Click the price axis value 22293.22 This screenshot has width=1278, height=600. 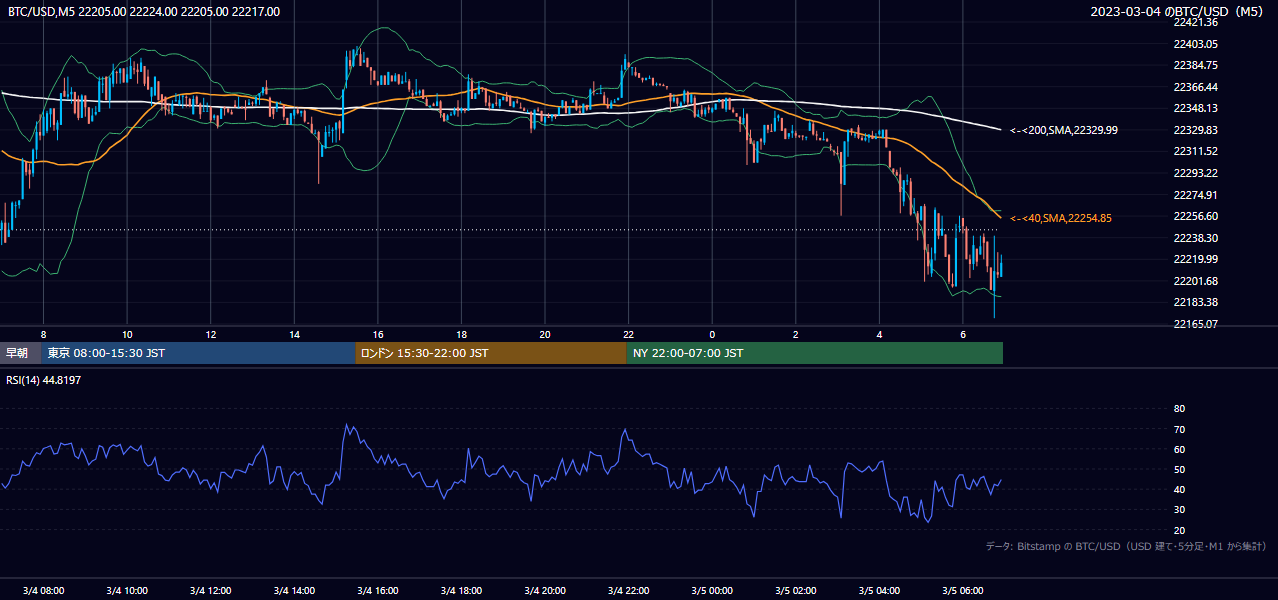pos(1195,173)
